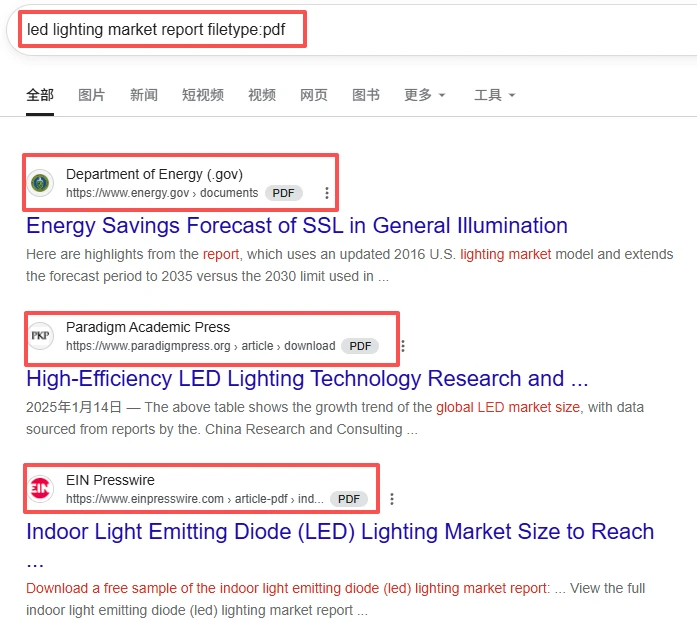Click the PDF badge on the paradigmpress.org result
This screenshot has width=697, height=621.
(360, 346)
